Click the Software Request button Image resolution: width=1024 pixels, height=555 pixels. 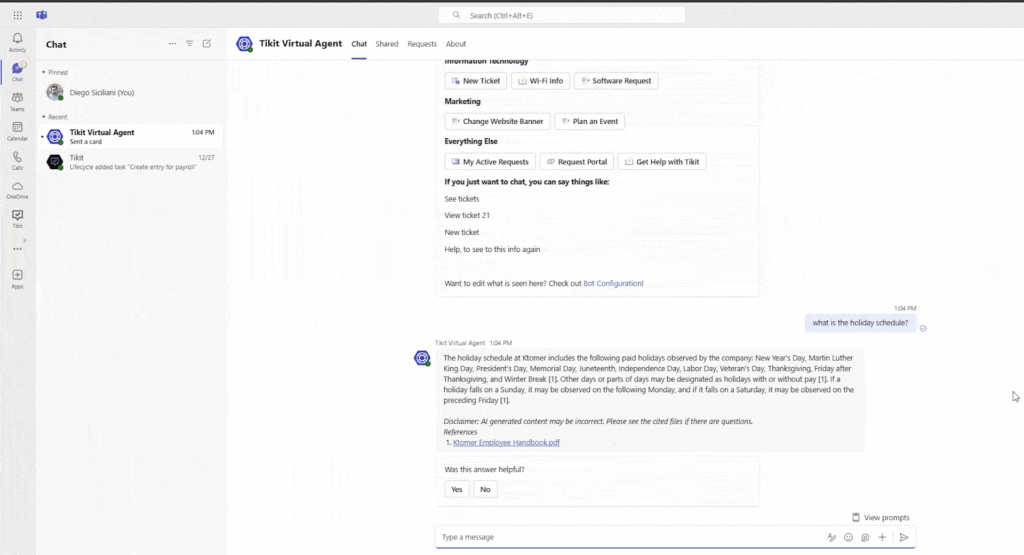616,81
